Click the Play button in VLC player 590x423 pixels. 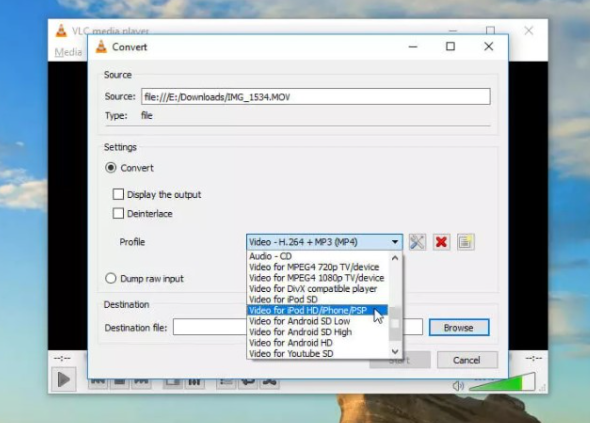pyautogui.click(x=64, y=379)
